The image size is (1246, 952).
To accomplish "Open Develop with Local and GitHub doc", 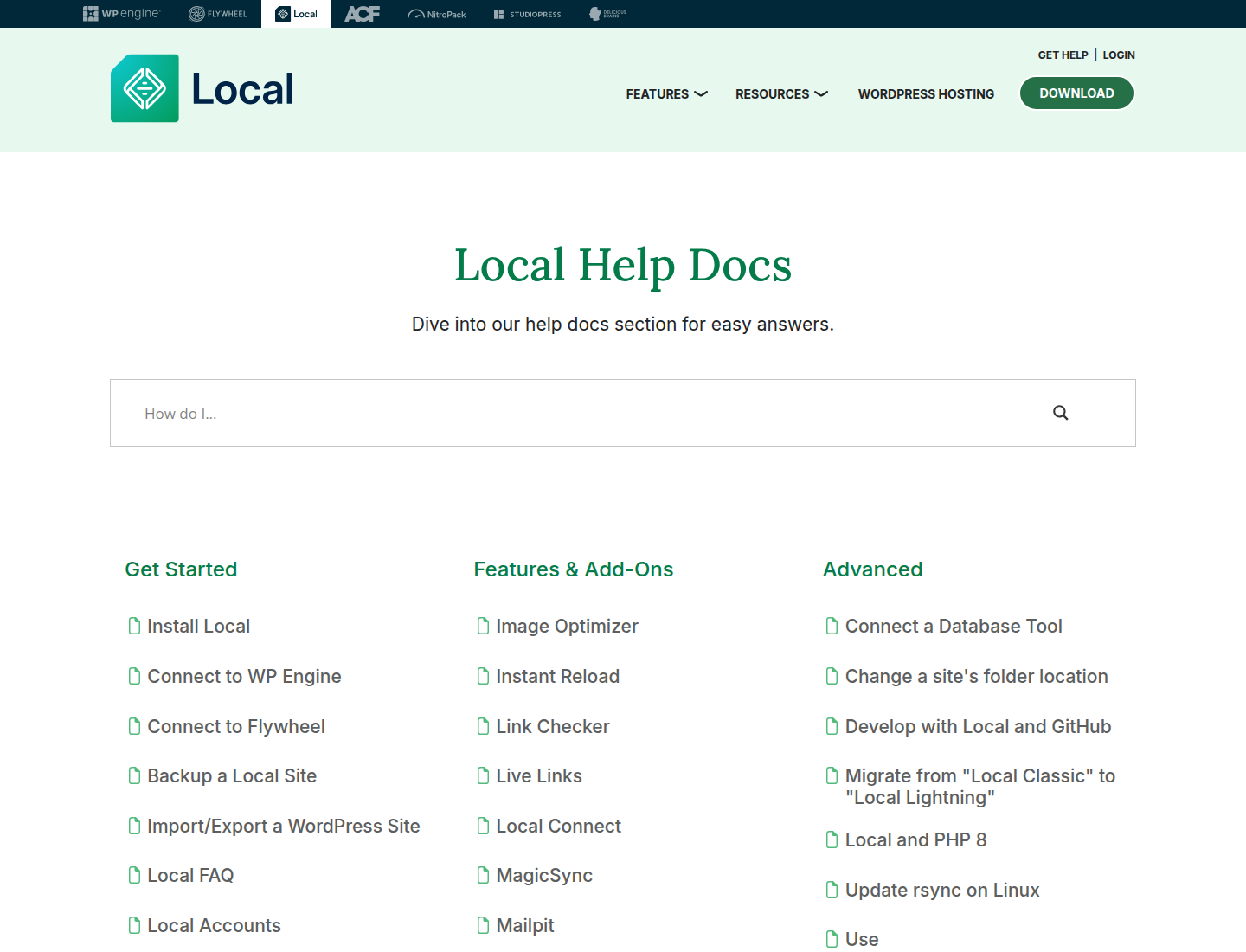I will tap(978, 726).
